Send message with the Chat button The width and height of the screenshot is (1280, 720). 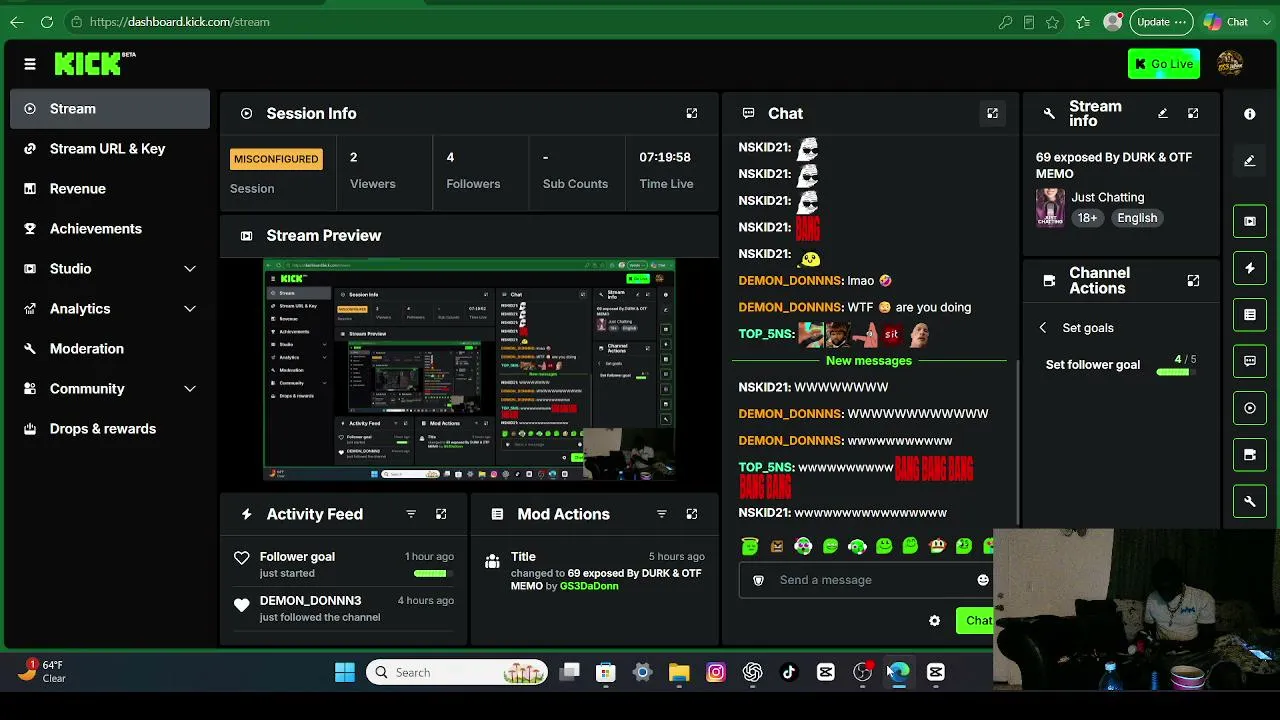(975, 621)
